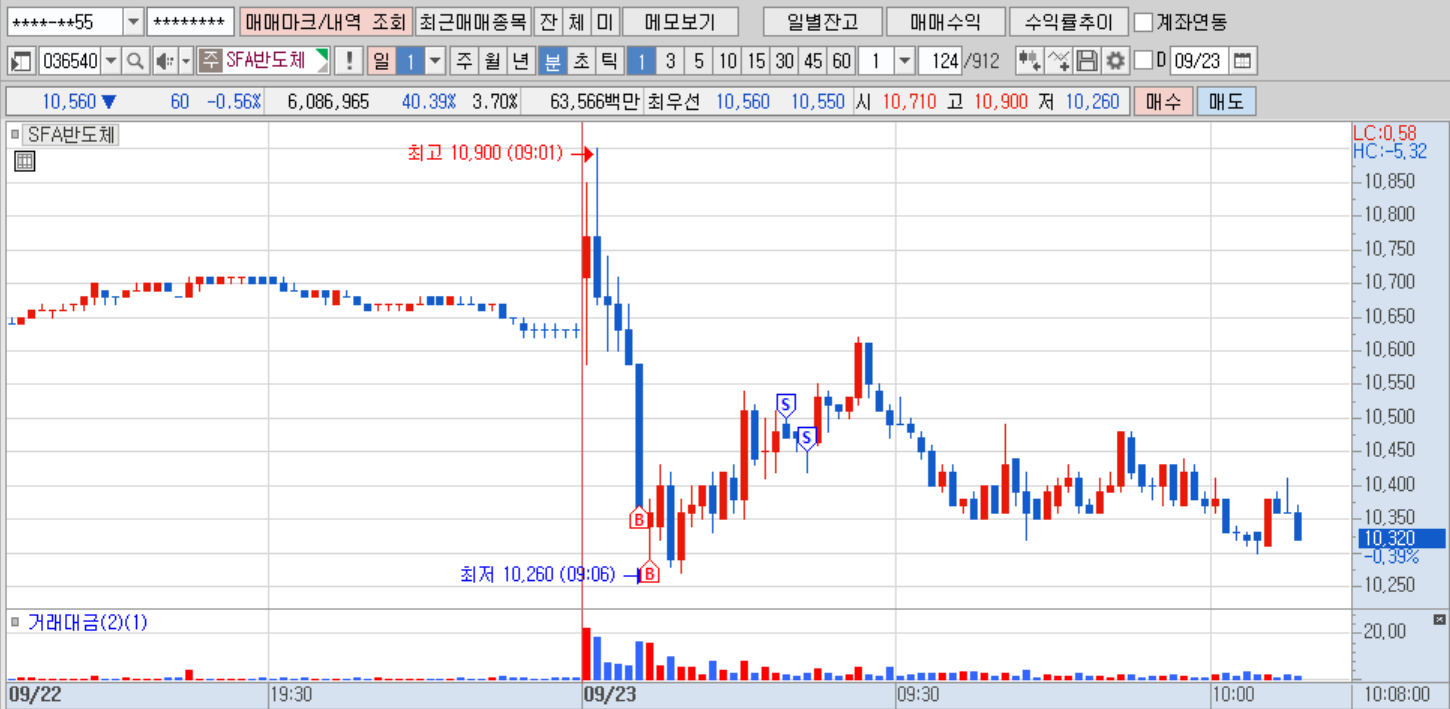Image resolution: width=1450 pixels, height=709 pixels.
Task: Click the add candle chart icon
Action: point(1029,61)
